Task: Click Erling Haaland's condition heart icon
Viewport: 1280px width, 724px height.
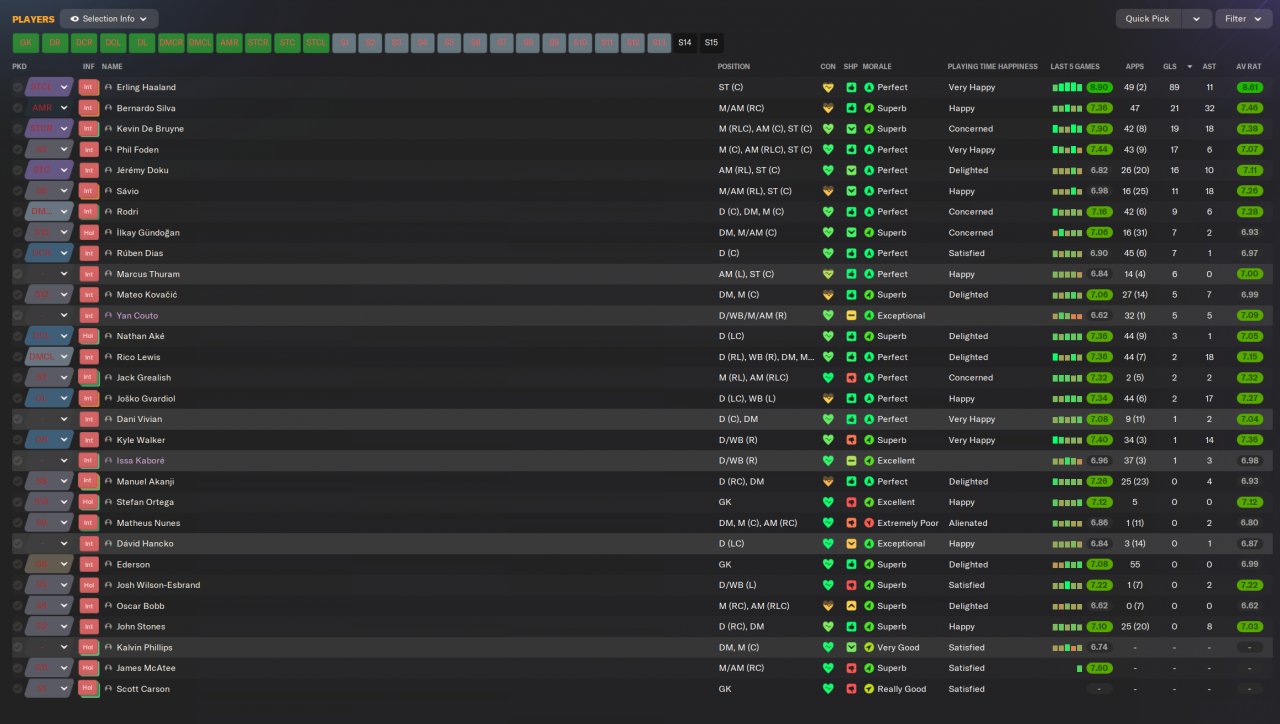Action: click(828, 87)
